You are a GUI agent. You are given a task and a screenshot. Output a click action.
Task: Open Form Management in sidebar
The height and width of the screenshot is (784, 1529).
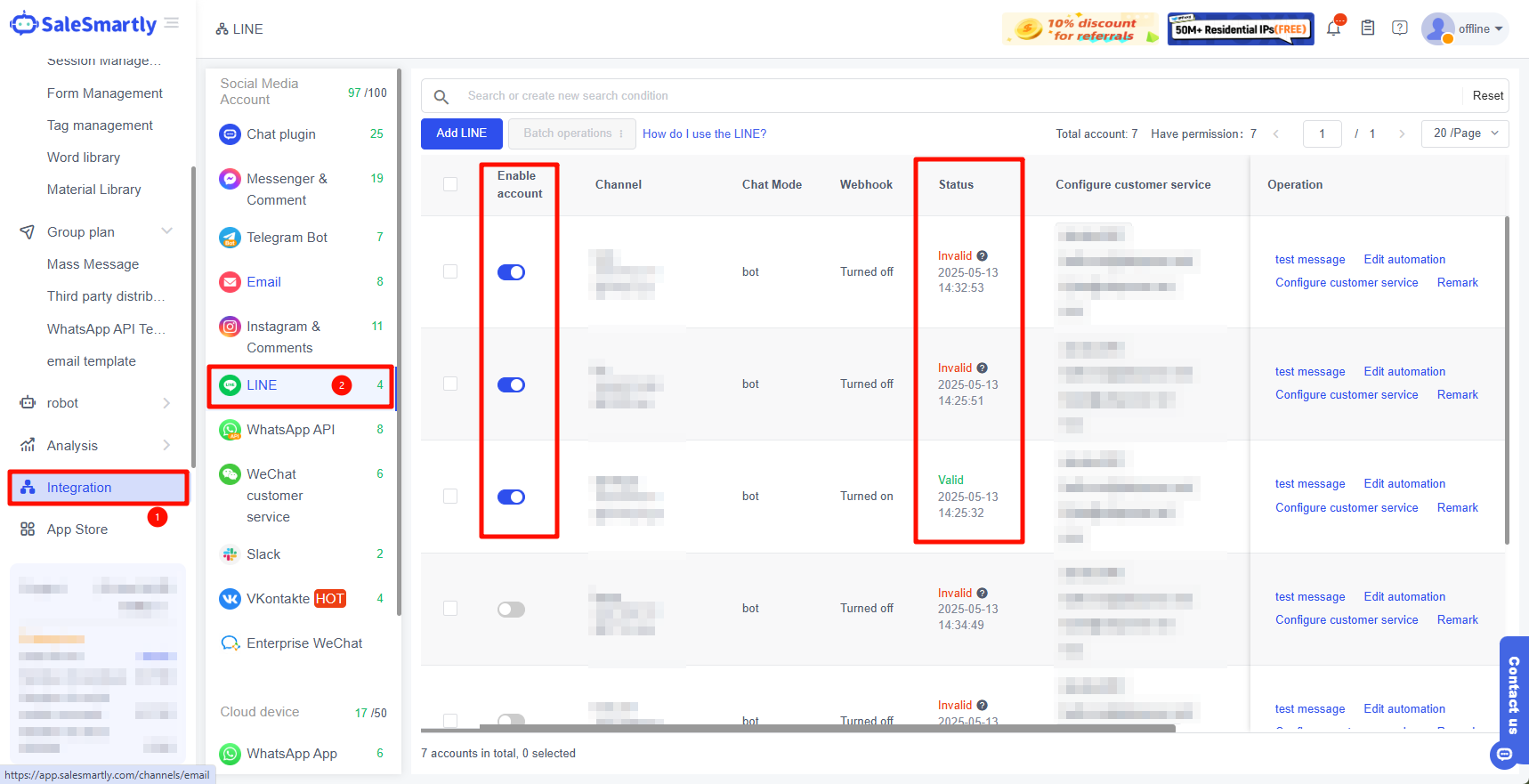click(105, 93)
